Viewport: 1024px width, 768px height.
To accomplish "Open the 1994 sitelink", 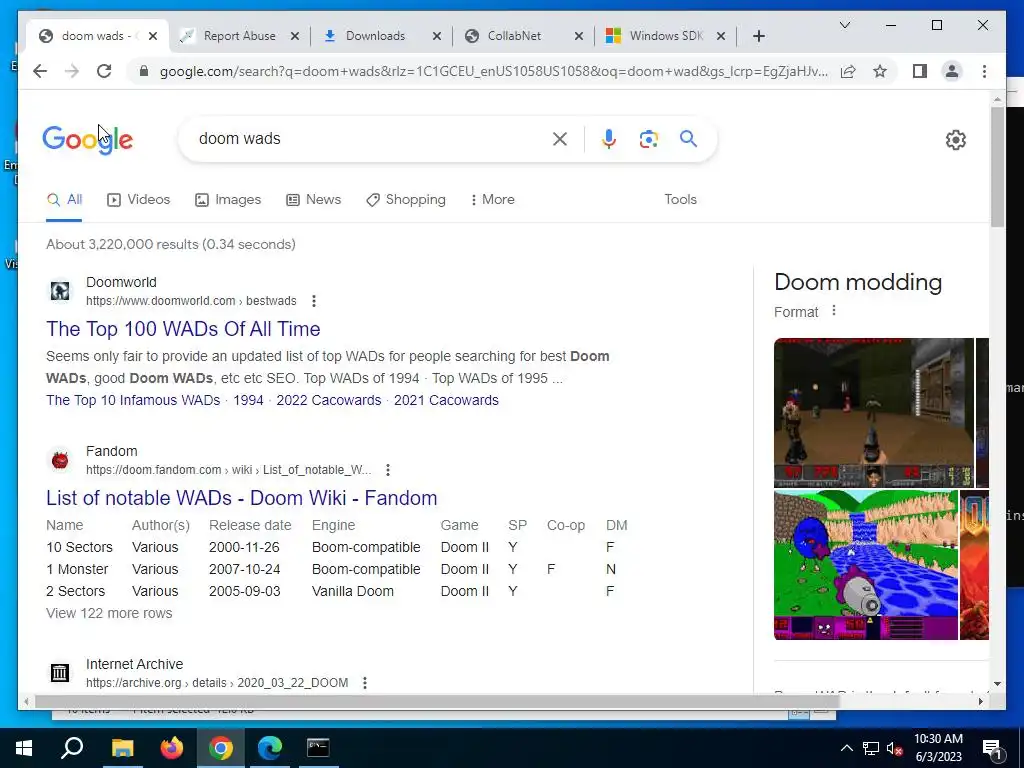I will pos(248,400).
